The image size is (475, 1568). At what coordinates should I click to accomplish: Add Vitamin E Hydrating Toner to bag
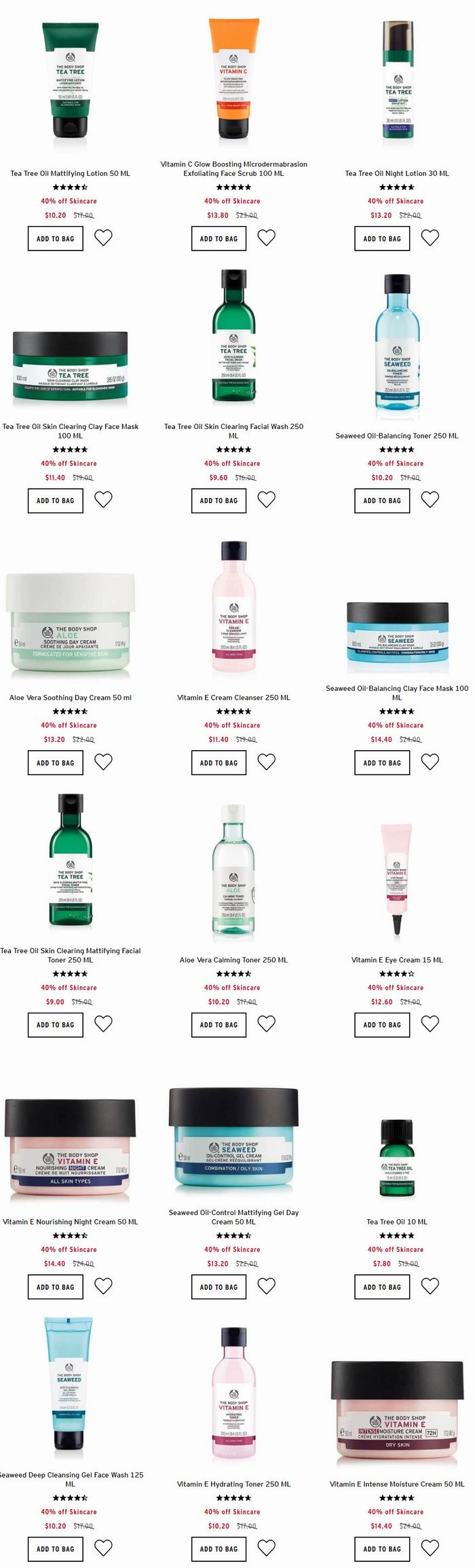pyautogui.click(x=218, y=1549)
